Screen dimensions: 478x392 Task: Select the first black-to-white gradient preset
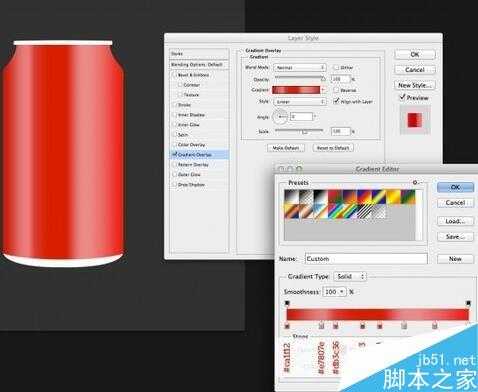(x=291, y=197)
